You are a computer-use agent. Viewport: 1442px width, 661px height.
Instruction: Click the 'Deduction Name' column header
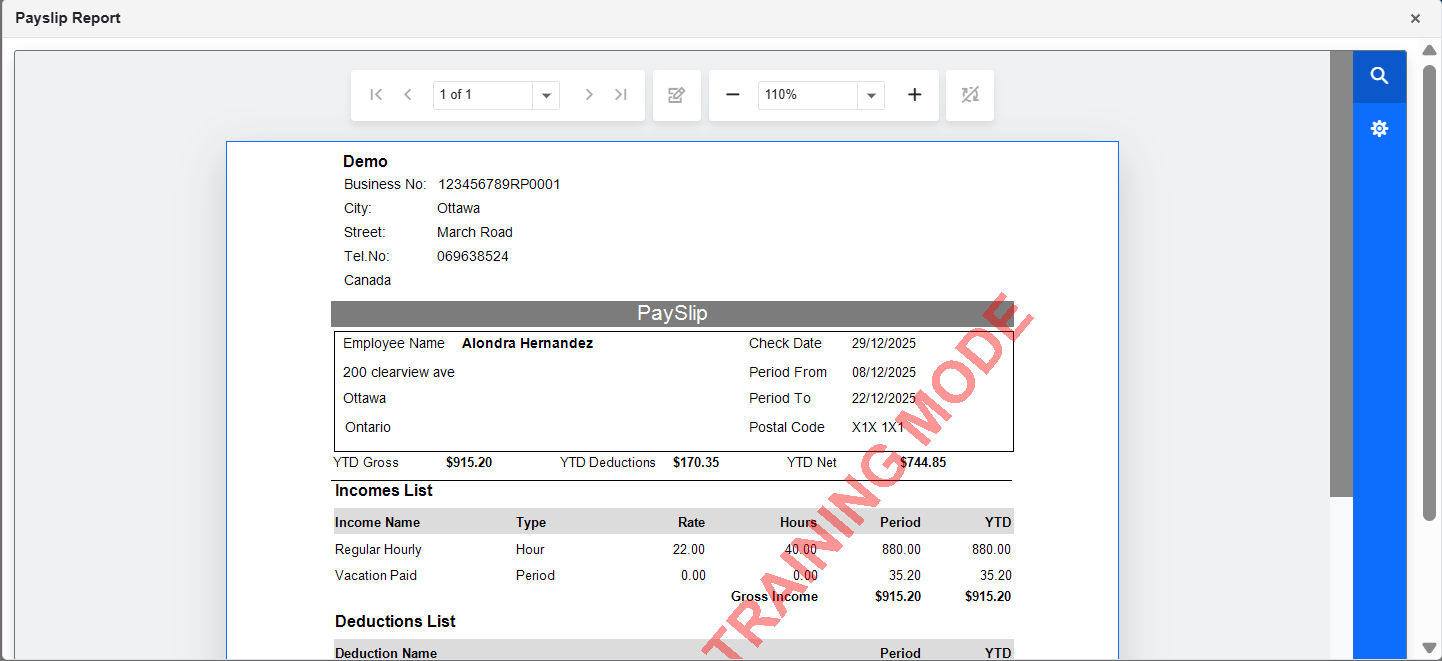tap(386, 653)
